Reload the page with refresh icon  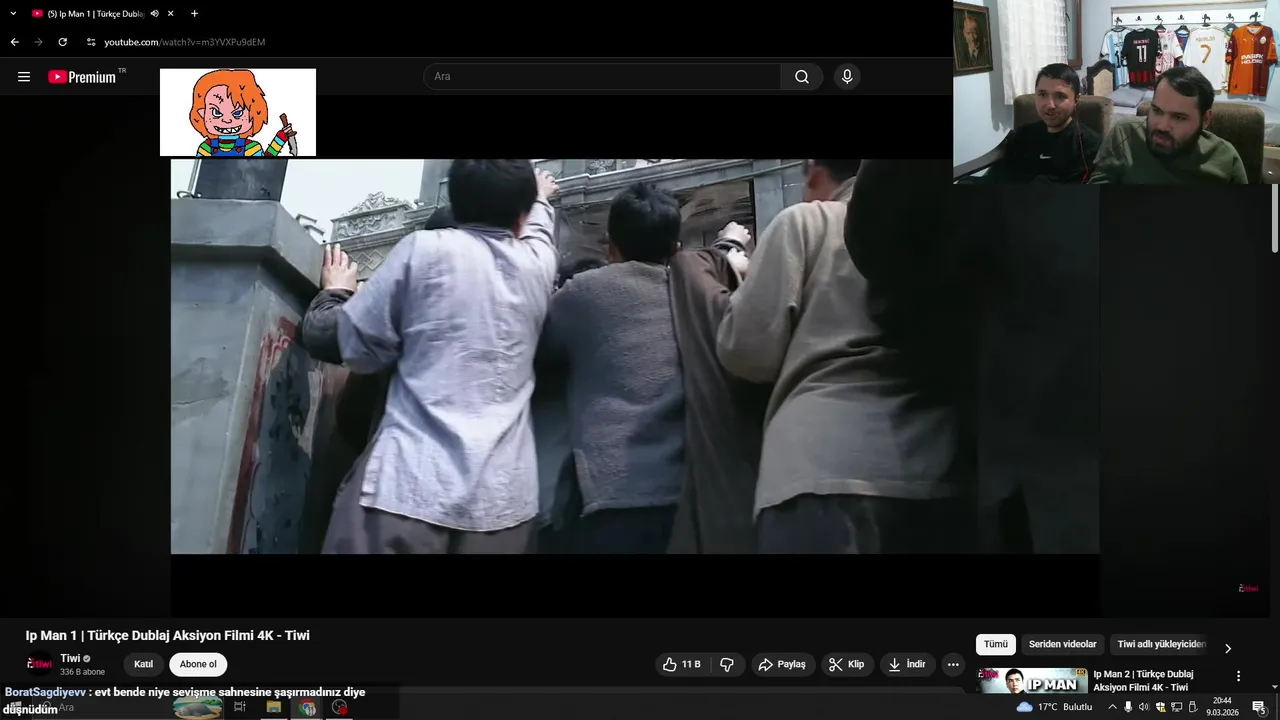tap(62, 42)
